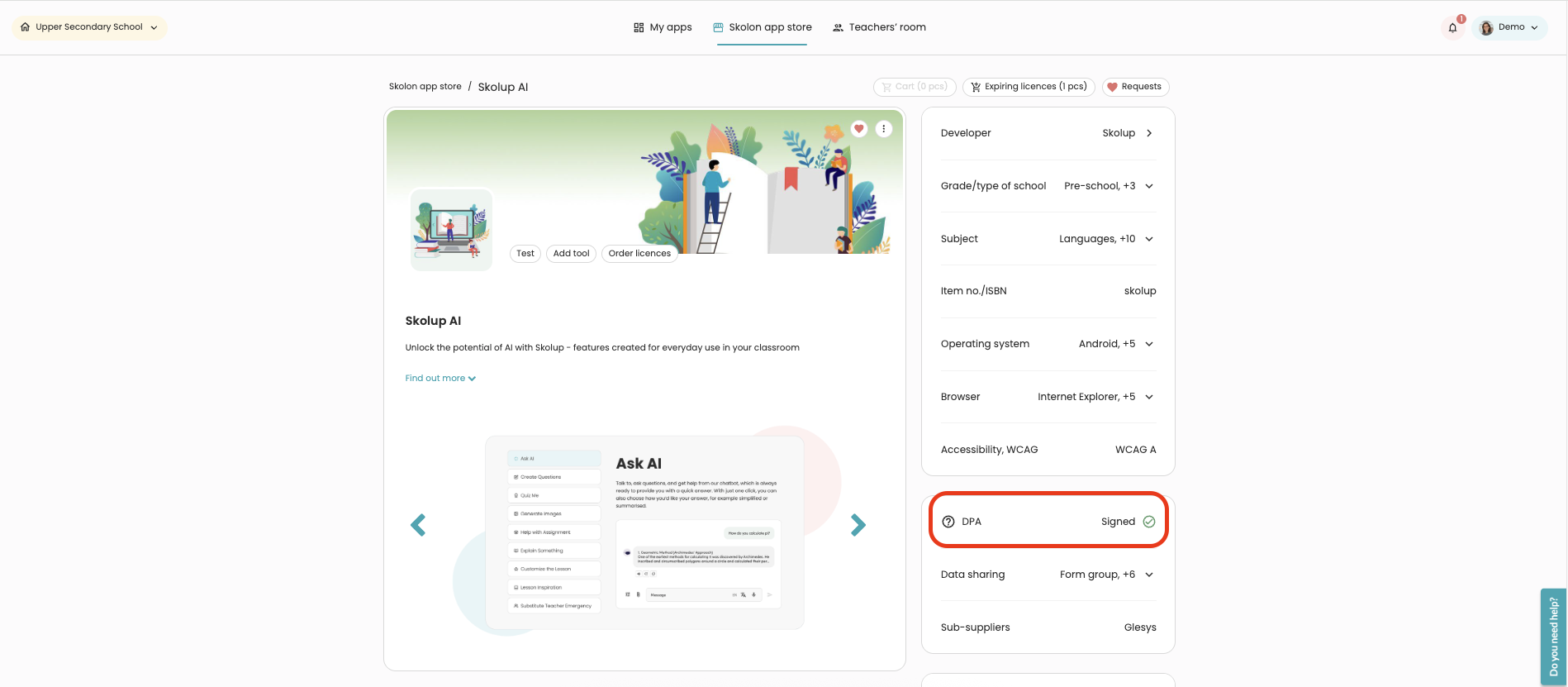This screenshot has height=687, width=1568.
Task: Open the Upper Secondary School dropdown
Action: (89, 27)
